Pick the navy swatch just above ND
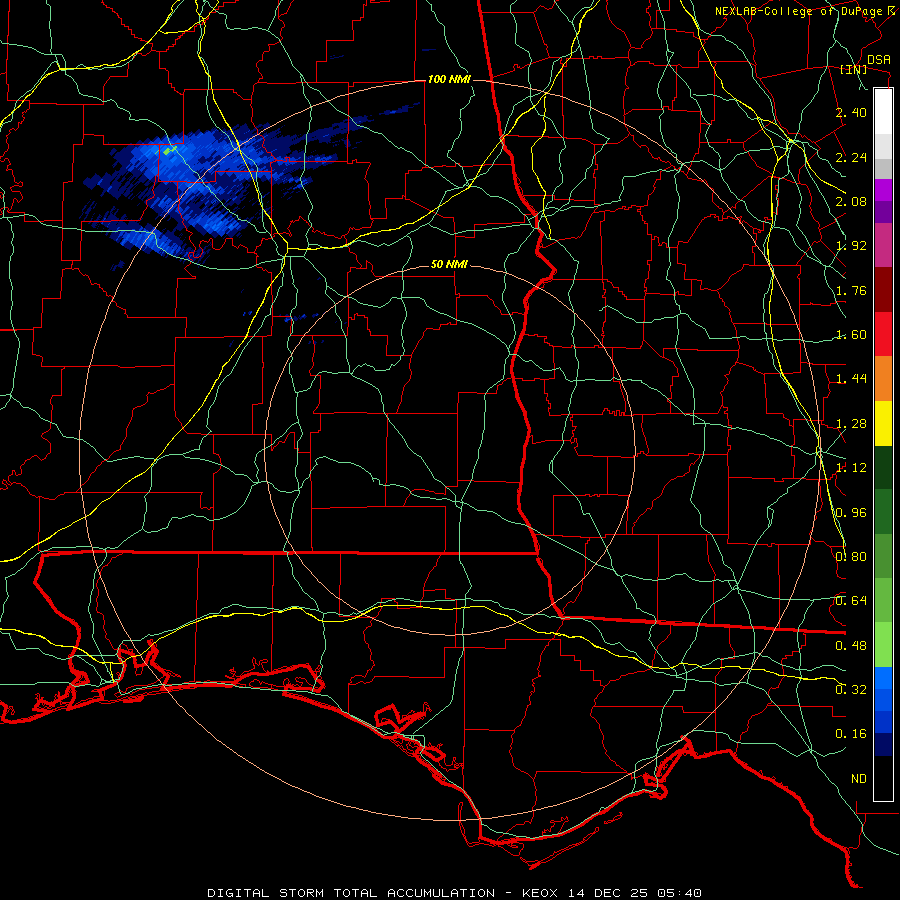Viewport: 900px width, 900px height. [883, 745]
